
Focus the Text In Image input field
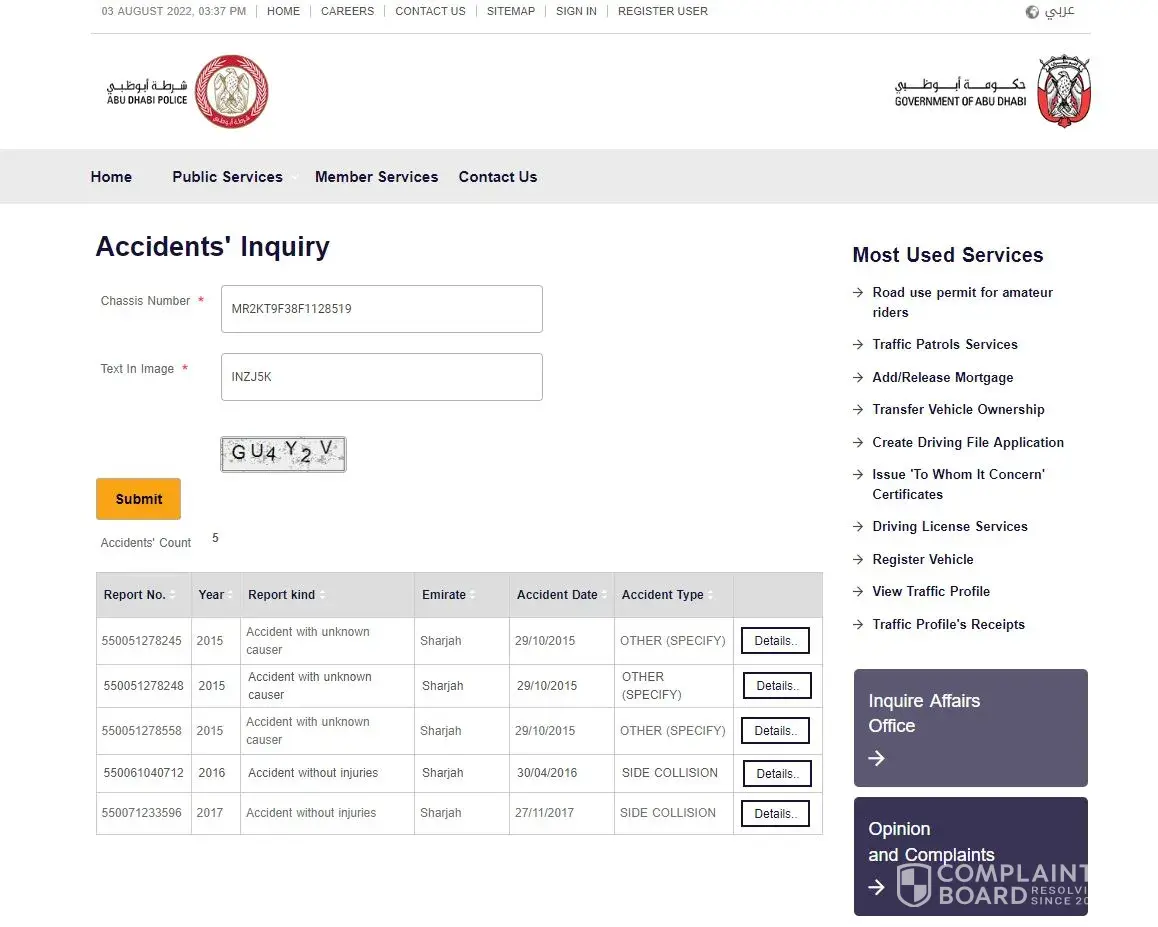click(382, 377)
